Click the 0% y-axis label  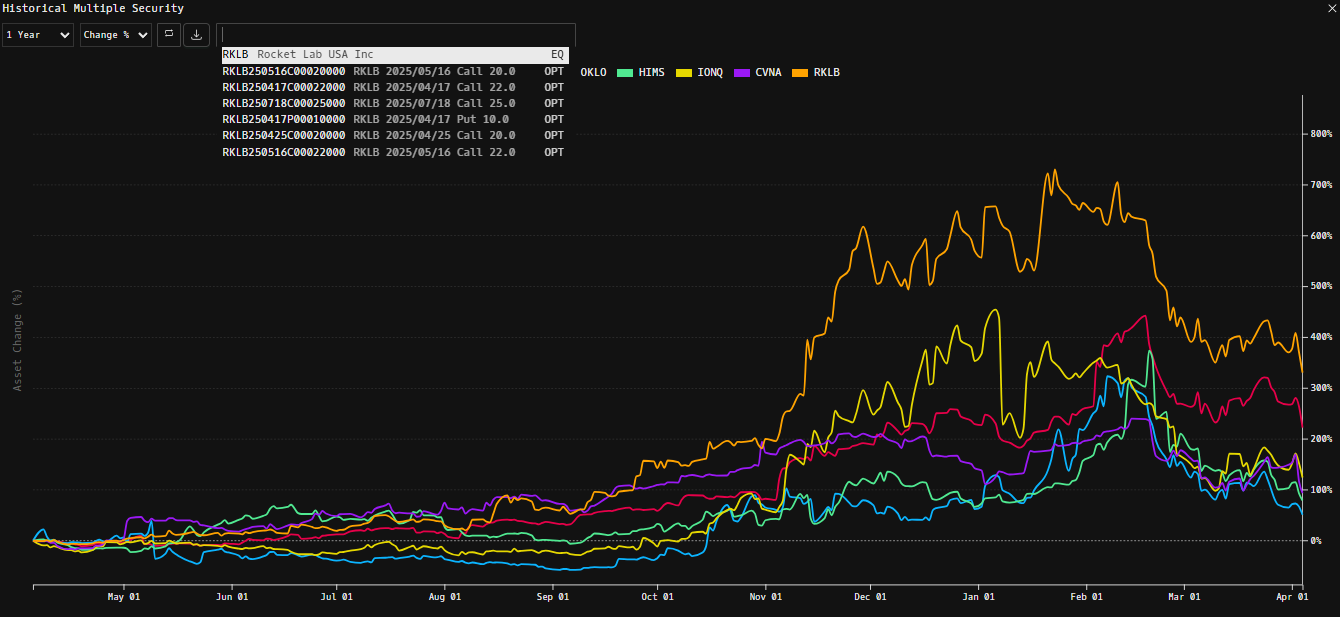tap(1316, 541)
